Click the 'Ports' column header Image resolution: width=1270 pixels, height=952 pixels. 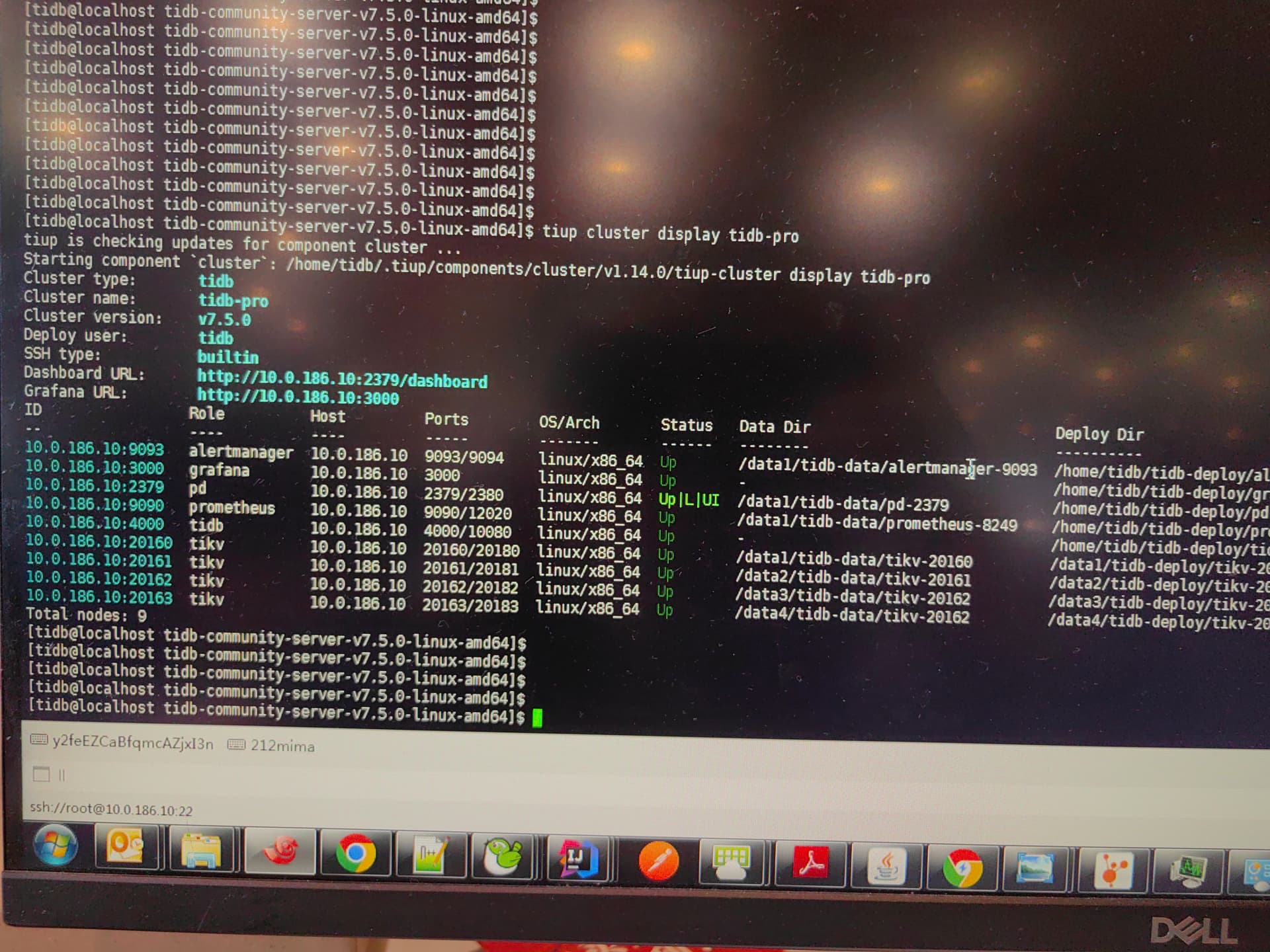(x=446, y=419)
